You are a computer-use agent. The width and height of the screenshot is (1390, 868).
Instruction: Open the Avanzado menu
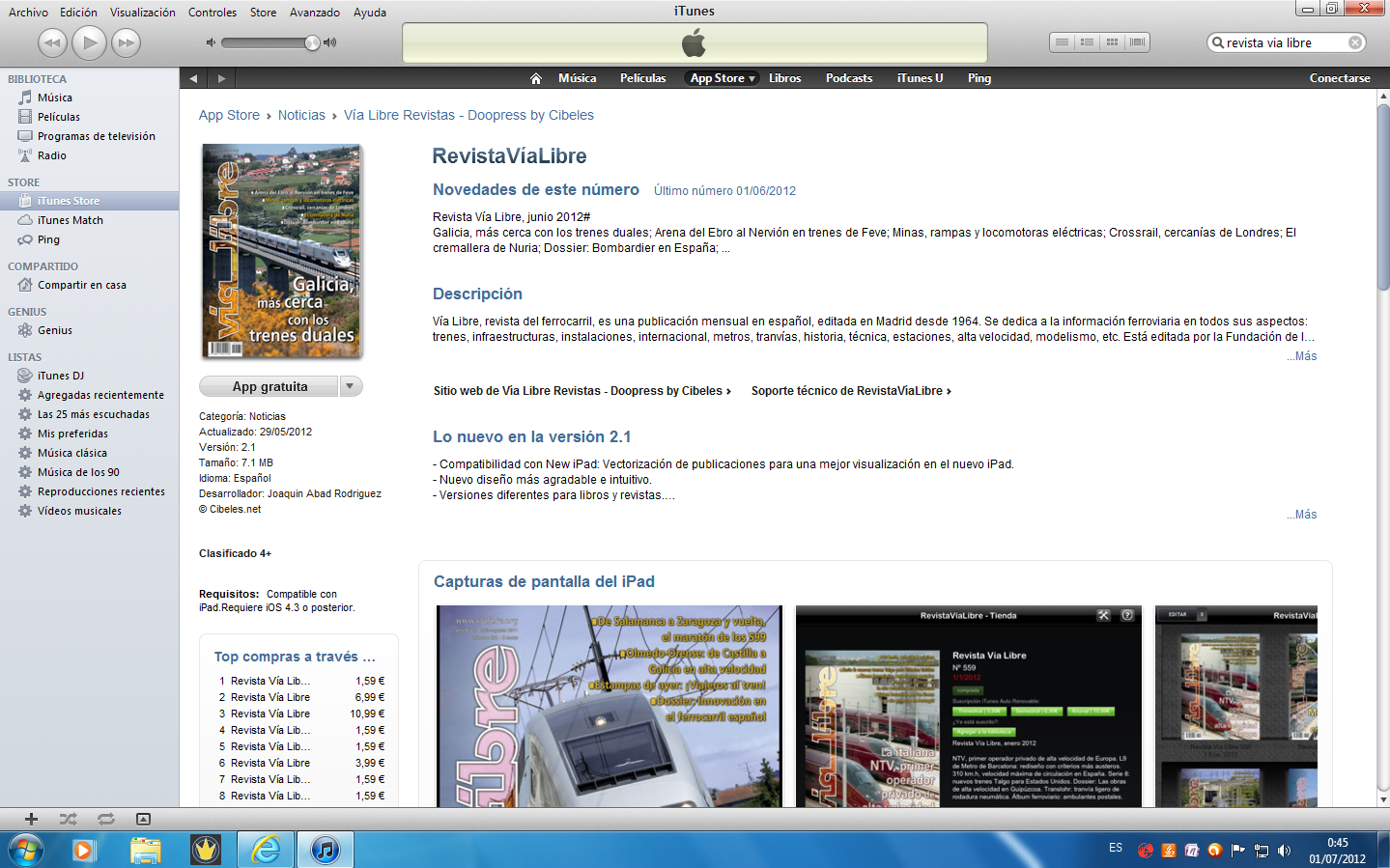(x=315, y=13)
